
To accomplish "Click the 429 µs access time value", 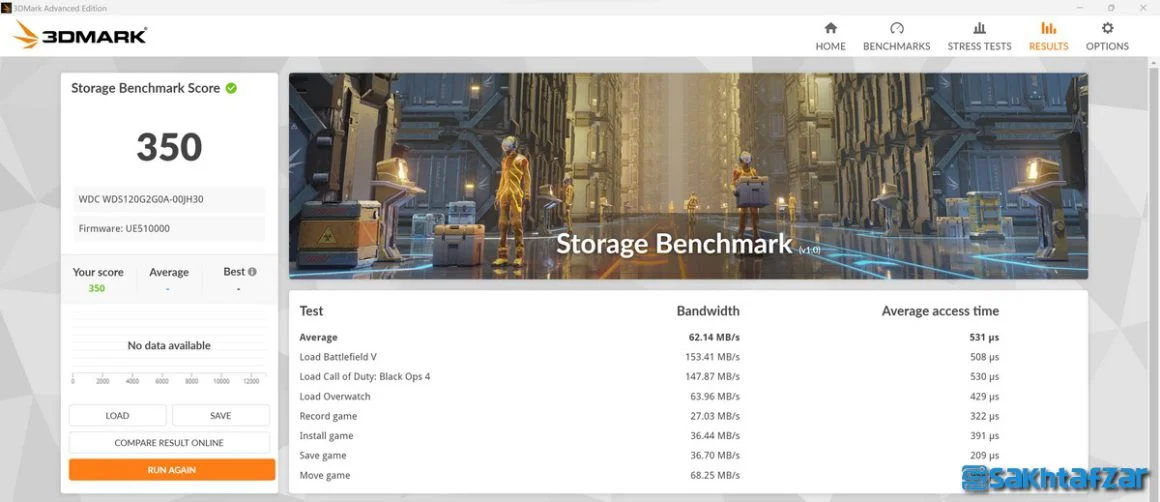I will point(984,396).
